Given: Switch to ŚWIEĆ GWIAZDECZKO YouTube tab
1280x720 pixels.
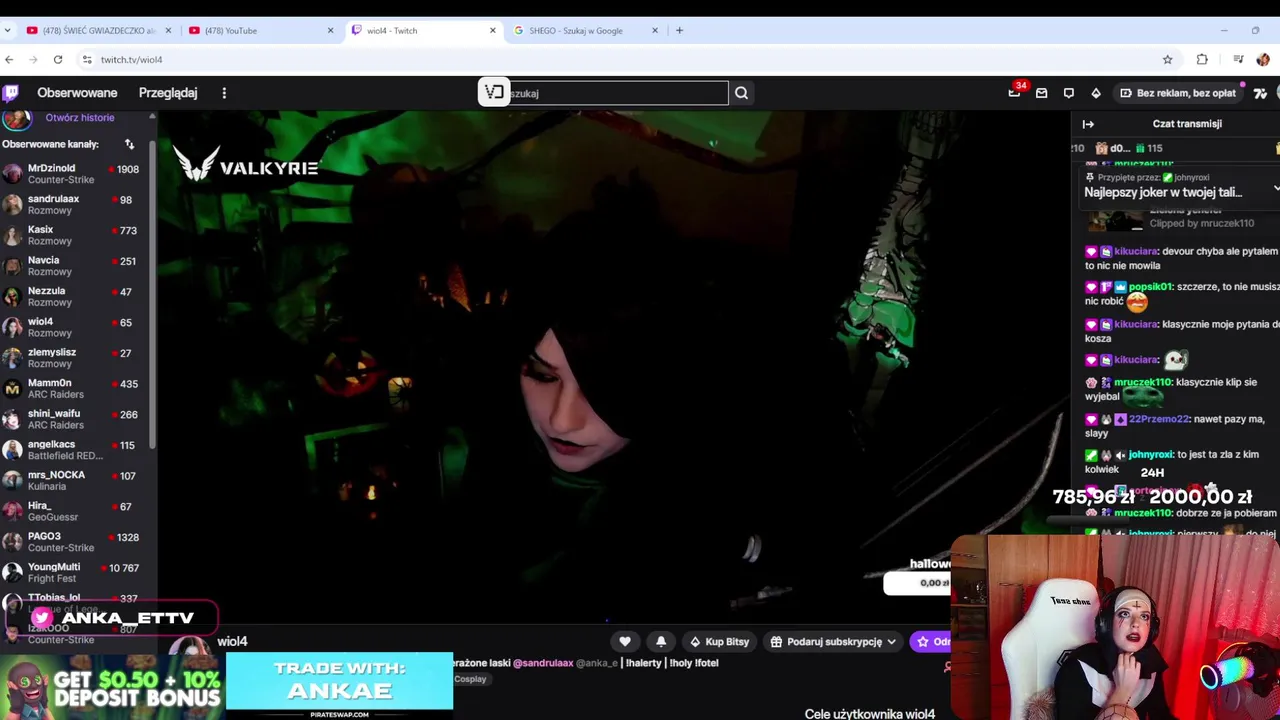Looking at the screenshot, I should click(x=99, y=31).
